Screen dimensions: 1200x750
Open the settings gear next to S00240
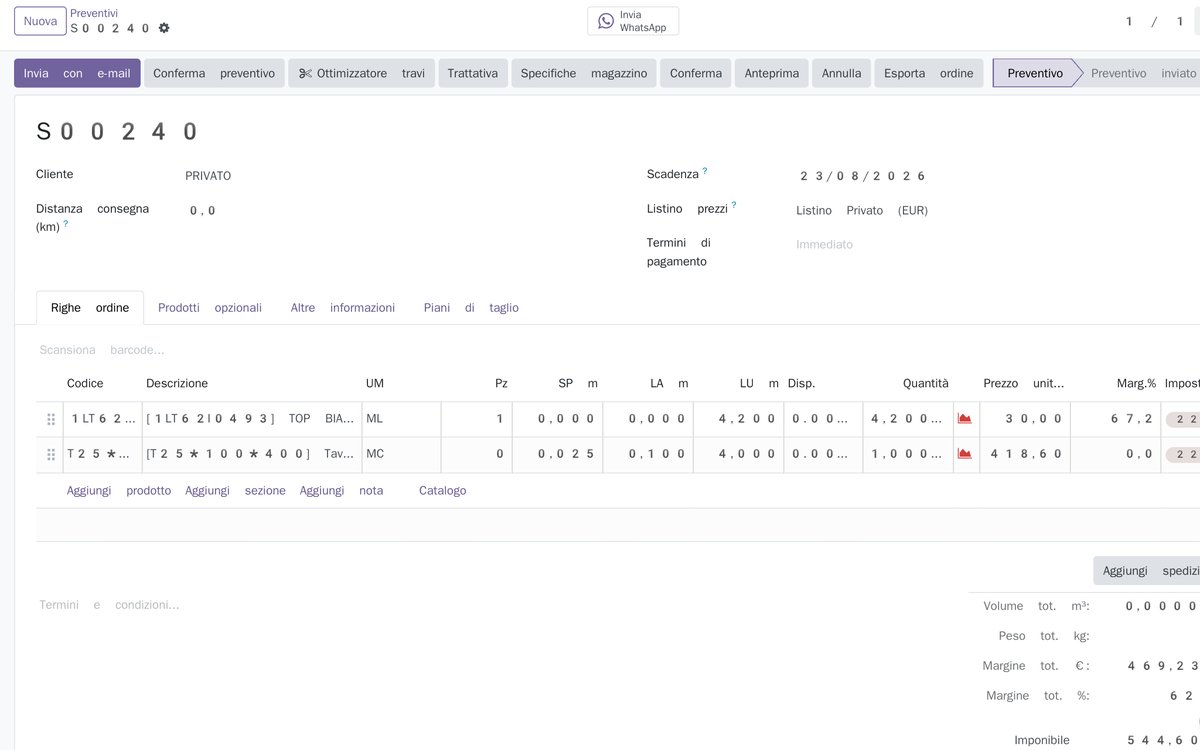click(x=164, y=28)
